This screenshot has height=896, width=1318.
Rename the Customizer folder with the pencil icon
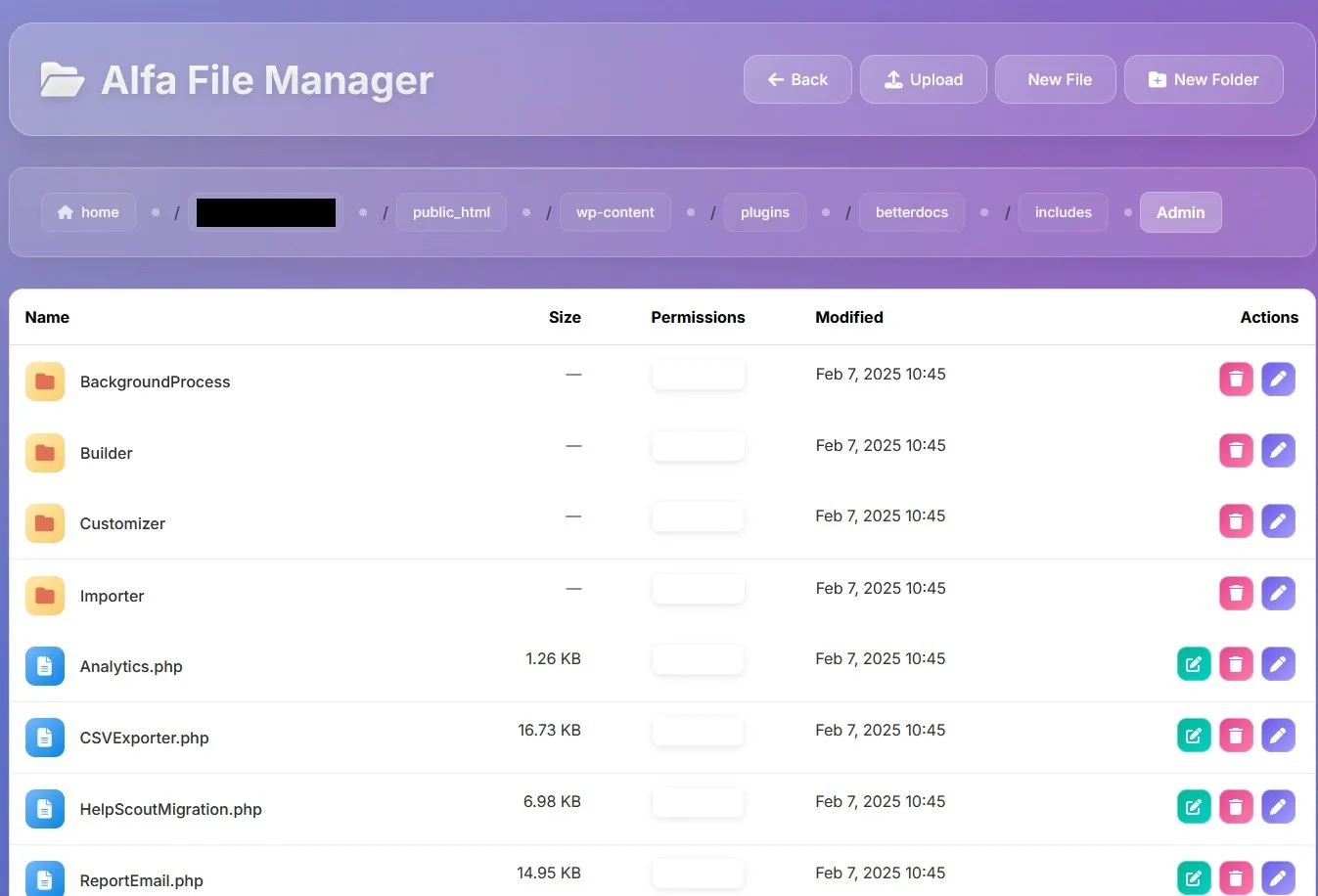click(x=1278, y=521)
